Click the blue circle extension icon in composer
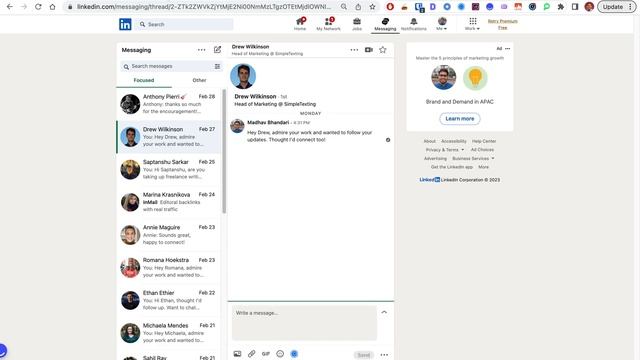Screen dimensions: 640x360 (x=294, y=354)
